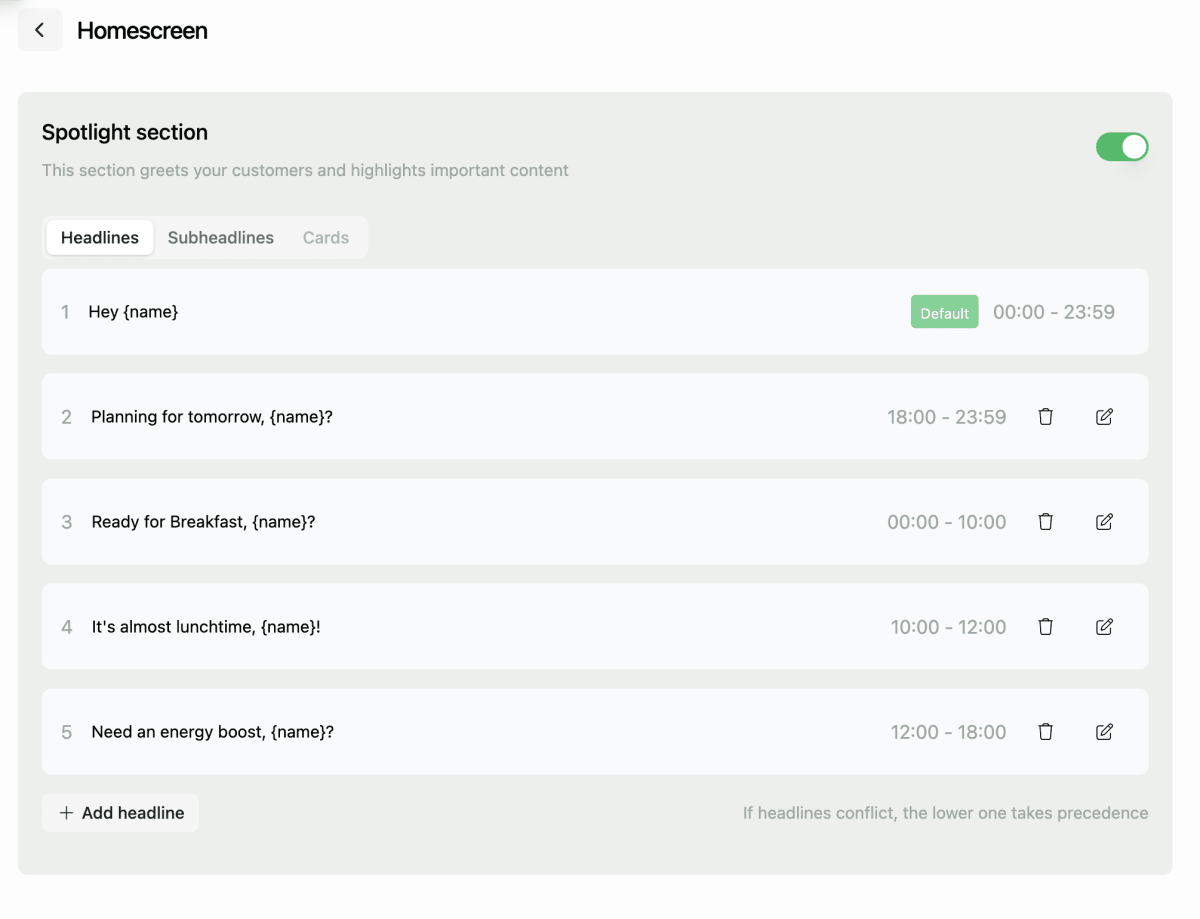The width and height of the screenshot is (1200, 919).
Task: Click the 18:00 - 23:59 time range
Action: pyautogui.click(x=946, y=417)
